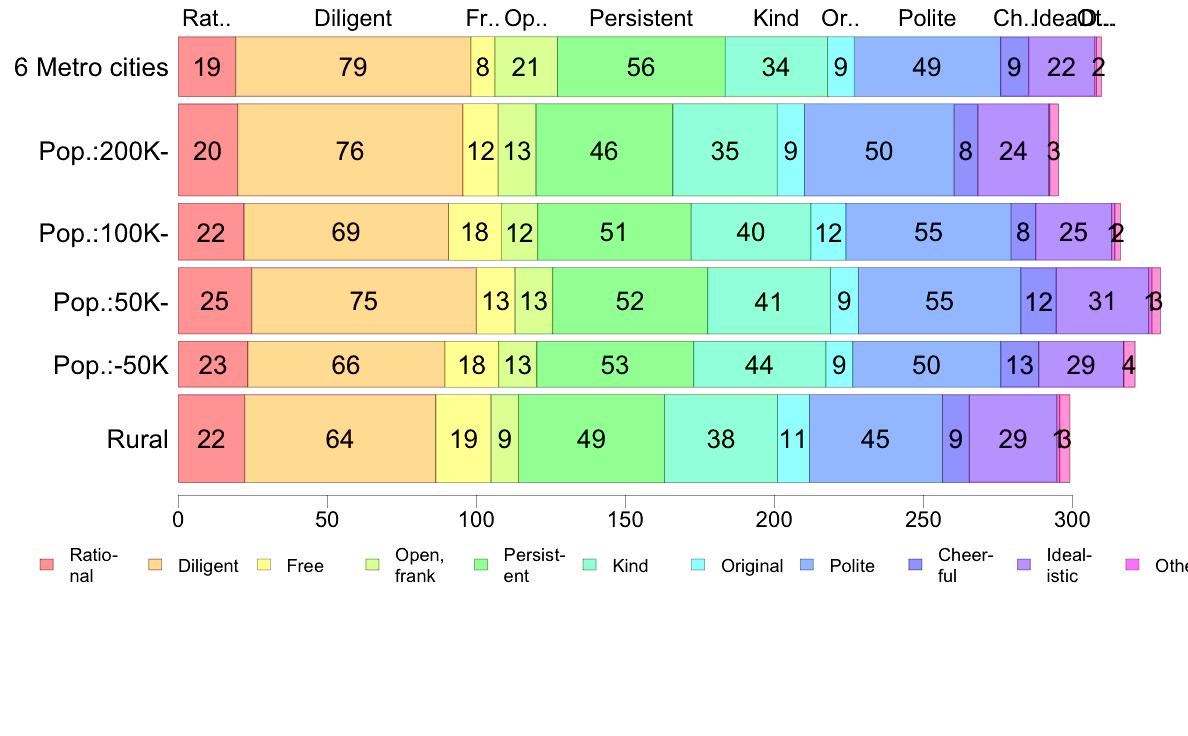Select the purple Idealistic legend swatch
Viewport: 1188px width, 736px height.
point(1024,565)
